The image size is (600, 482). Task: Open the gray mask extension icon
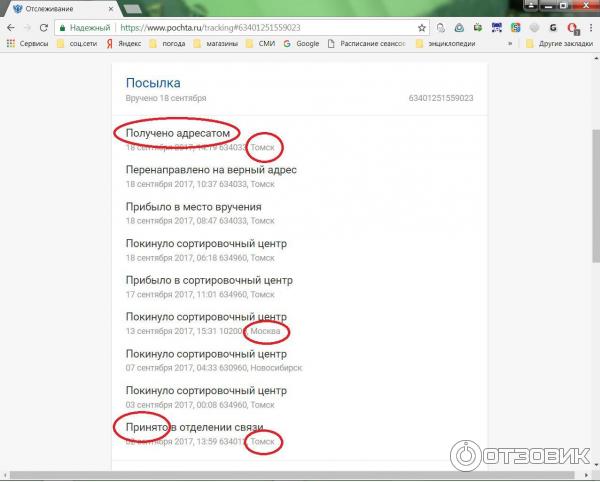point(440,28)
